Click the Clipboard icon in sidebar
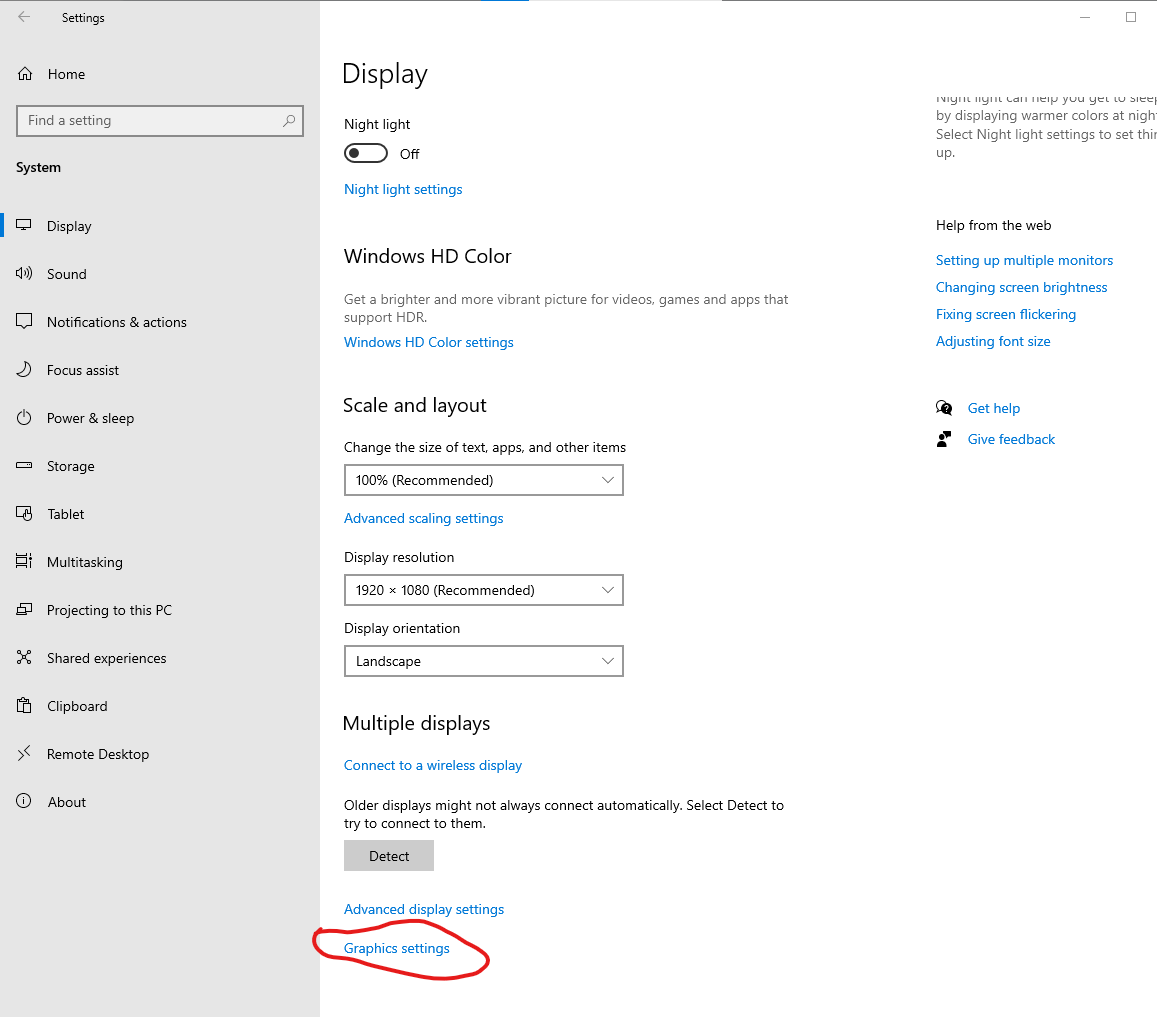 click(x=25, y=706)
